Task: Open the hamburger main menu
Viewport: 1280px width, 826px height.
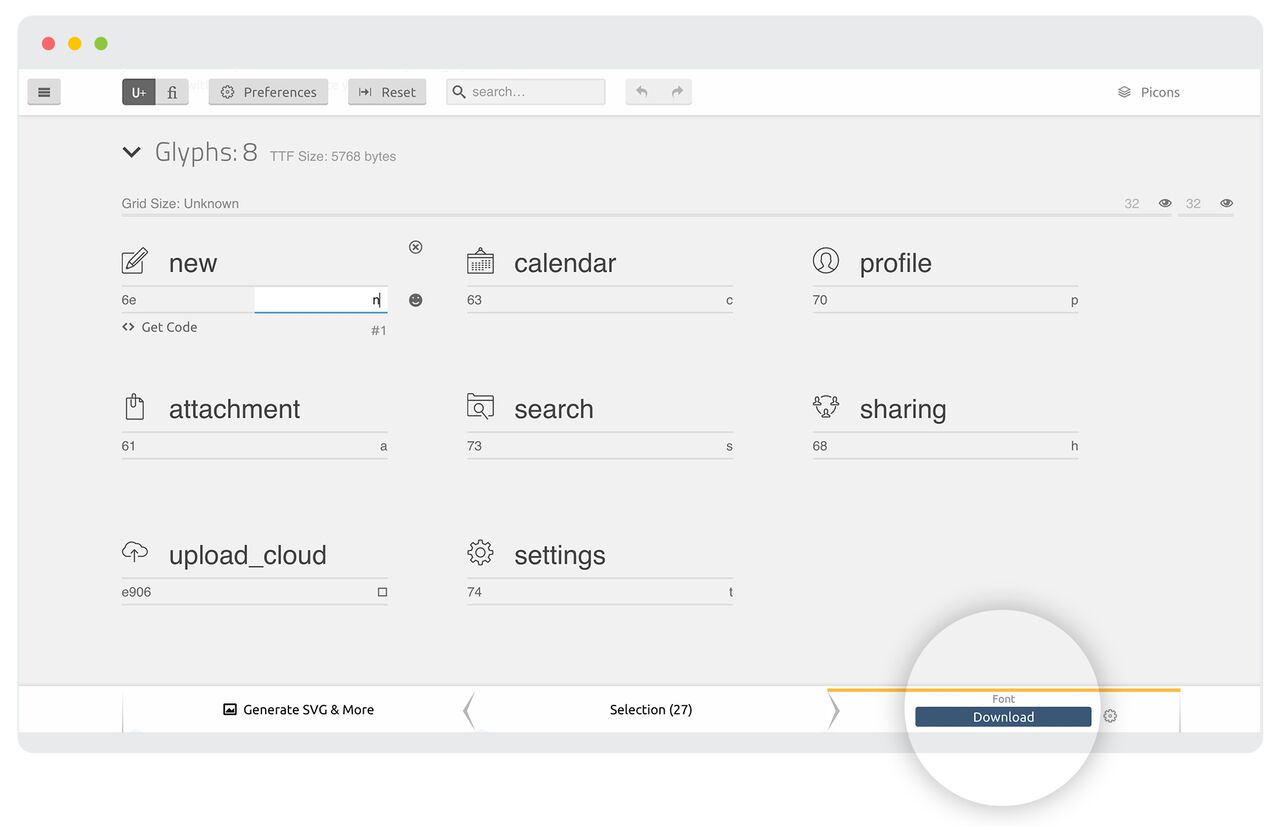Action: coord(44,92)
